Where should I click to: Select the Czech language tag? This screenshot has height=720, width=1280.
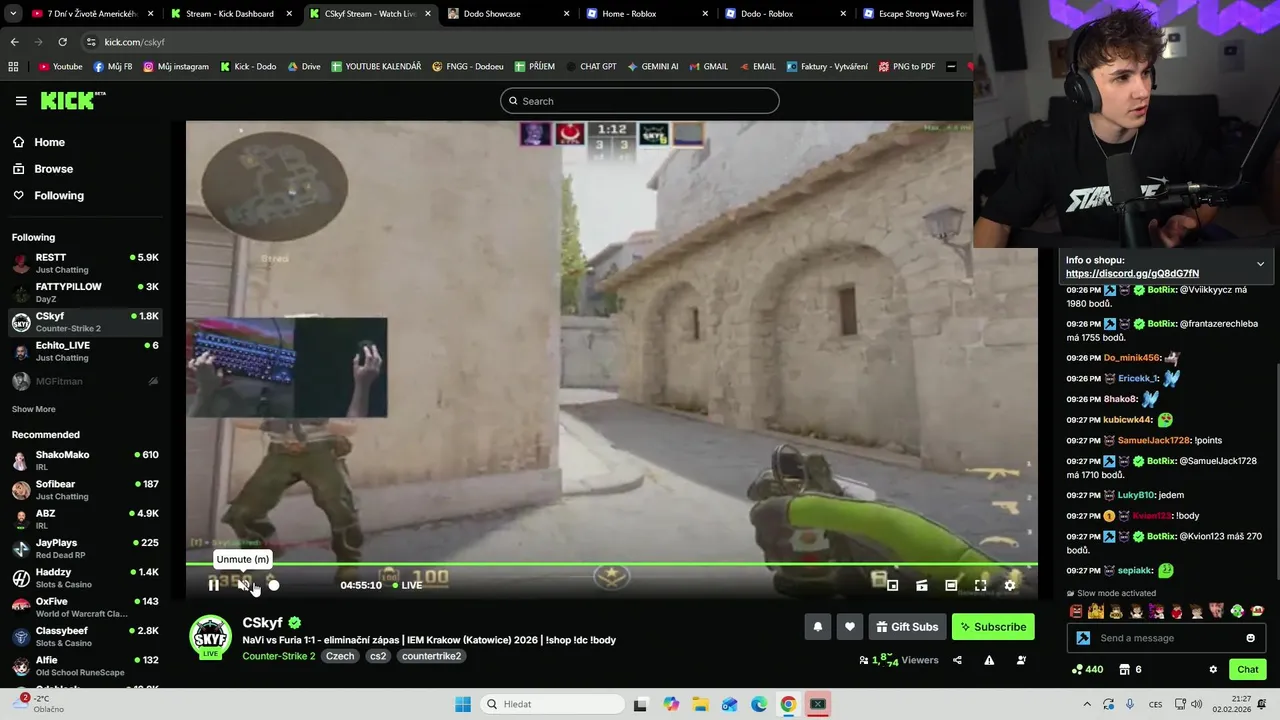(x=340, y=656)
